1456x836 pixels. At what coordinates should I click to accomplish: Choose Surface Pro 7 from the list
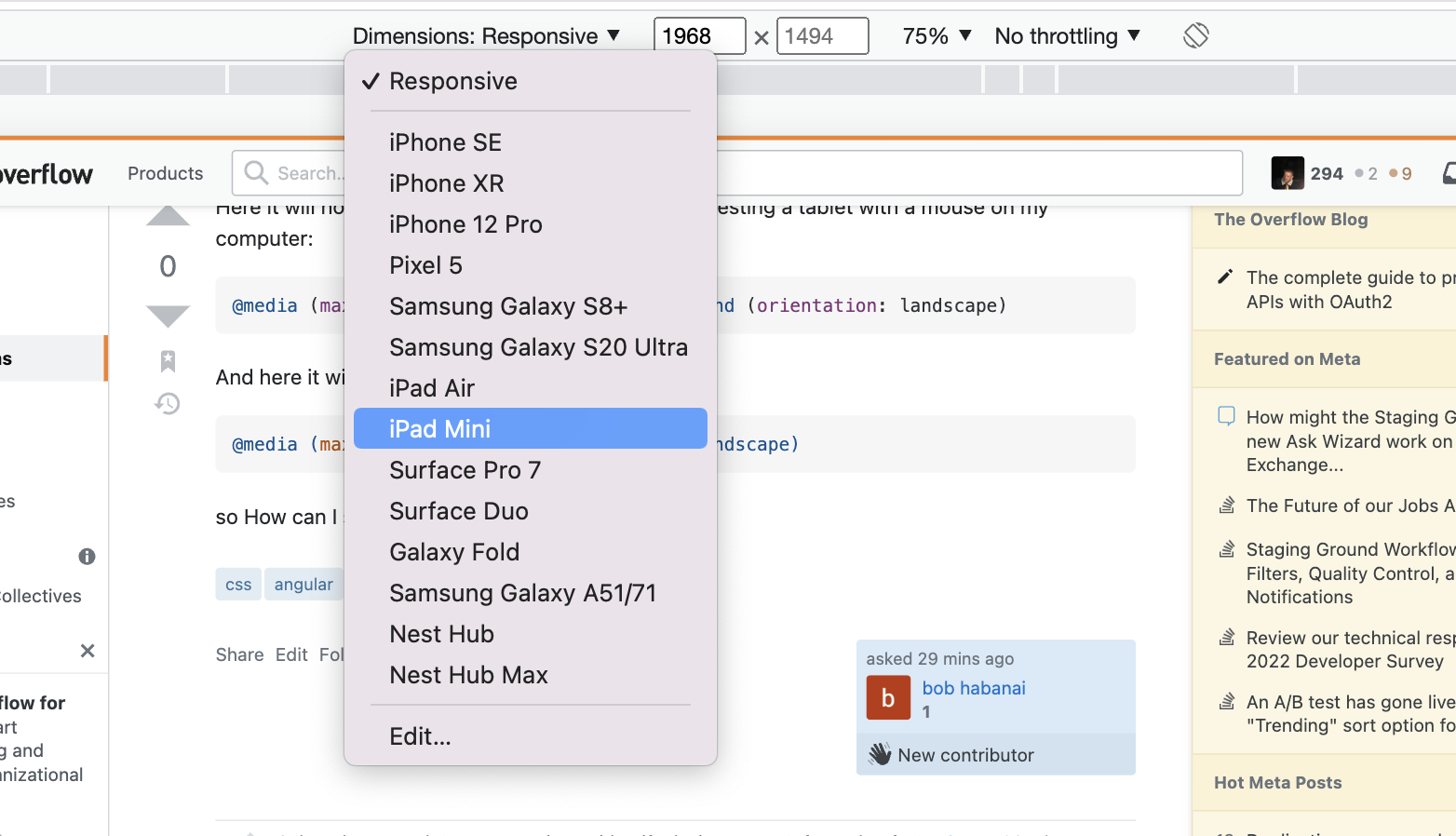[x=531, y=470]
